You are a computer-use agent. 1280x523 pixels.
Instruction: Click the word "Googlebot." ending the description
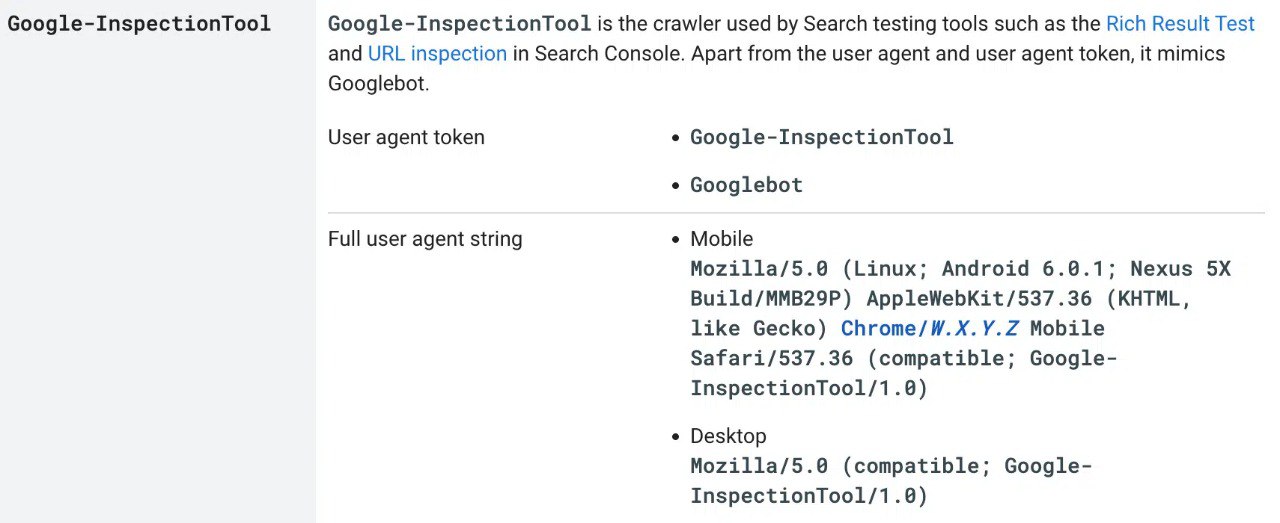378,83
